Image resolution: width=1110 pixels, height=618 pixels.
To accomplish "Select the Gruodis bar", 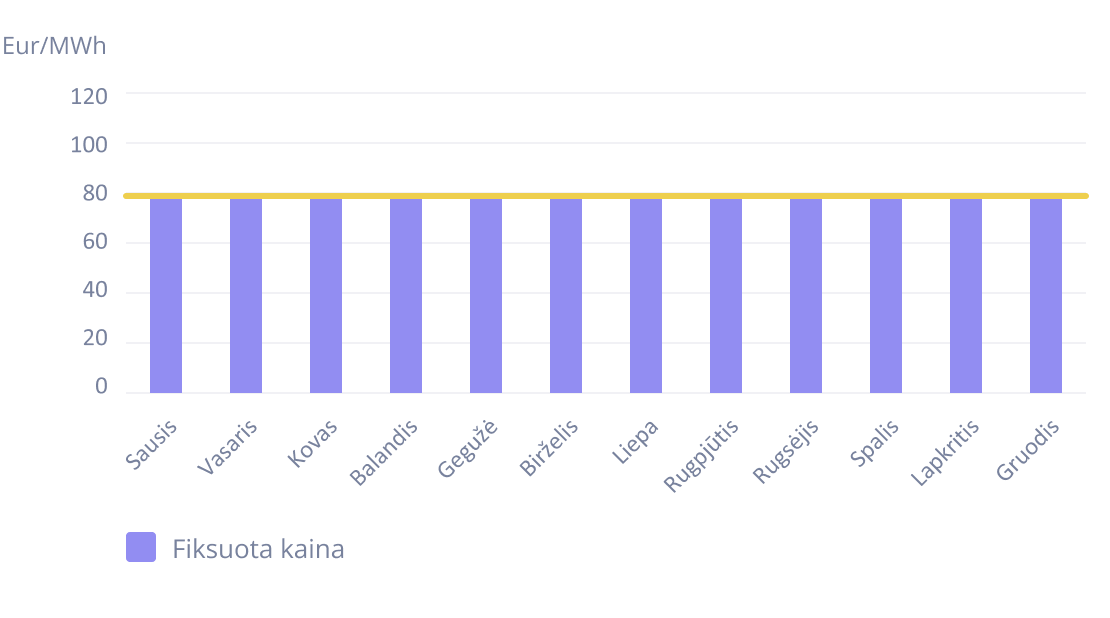I will pyautogui.click(x=1046, y=295).
